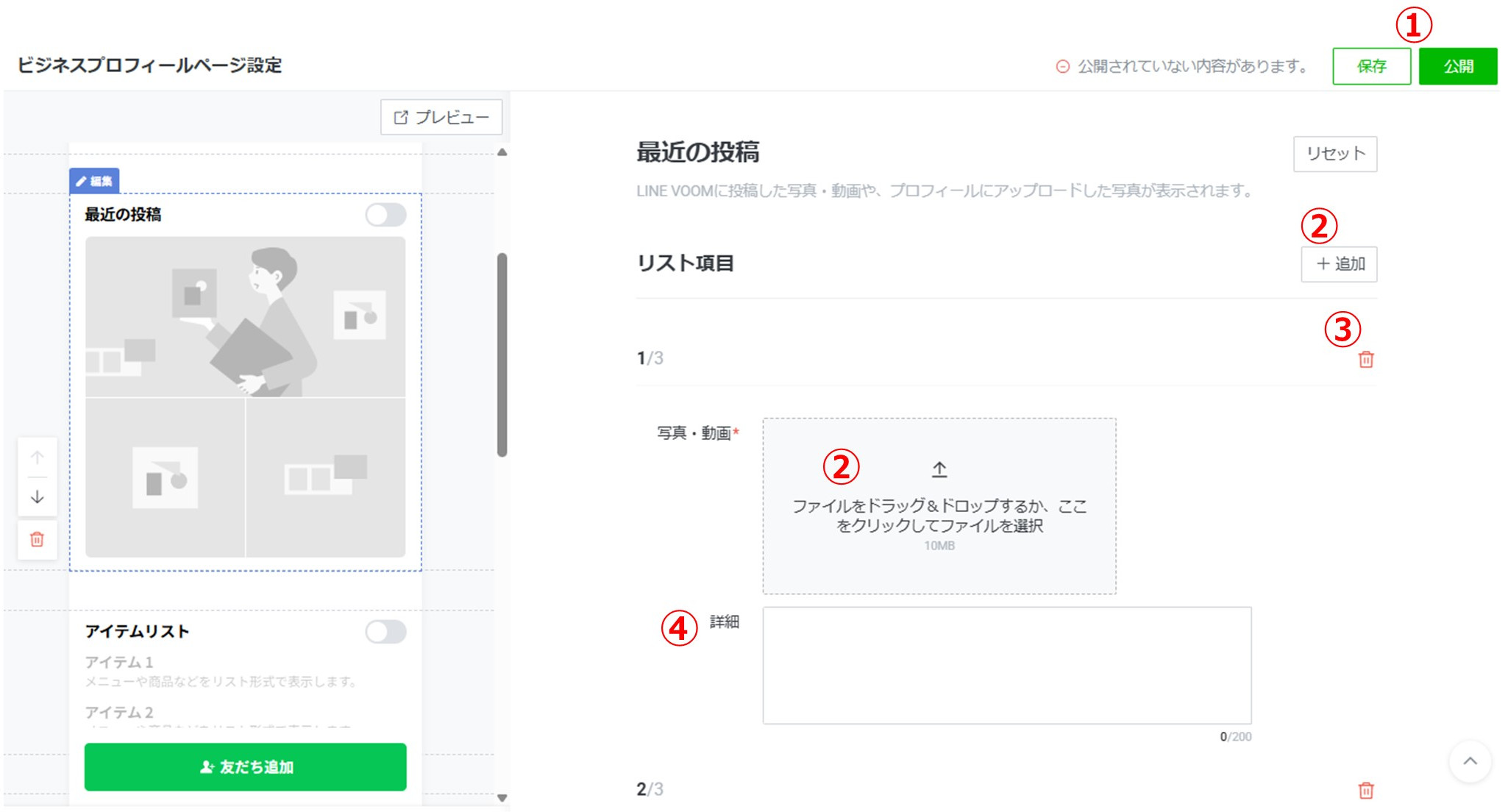Reset 最近の投稿 with the リセット button
Screen dimensions: 1508x812
tap(1335, 154)
